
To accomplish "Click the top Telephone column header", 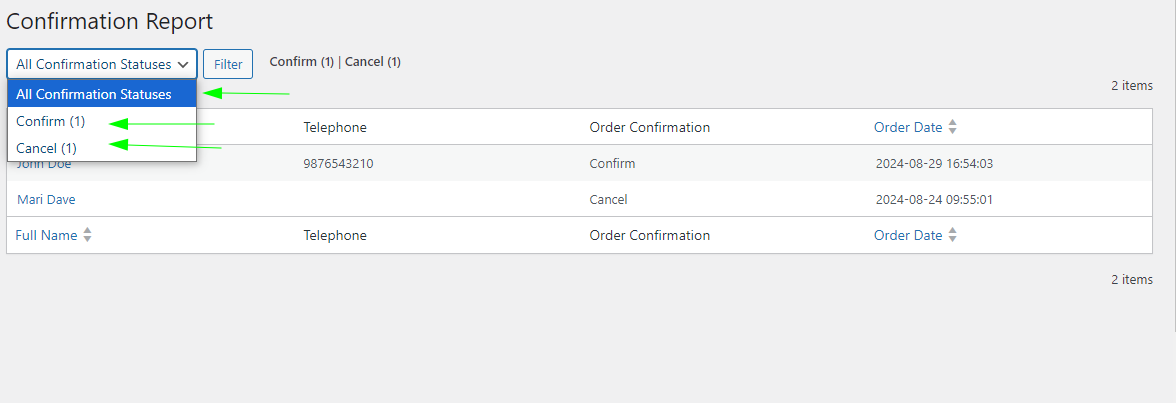I will point(335,127).
